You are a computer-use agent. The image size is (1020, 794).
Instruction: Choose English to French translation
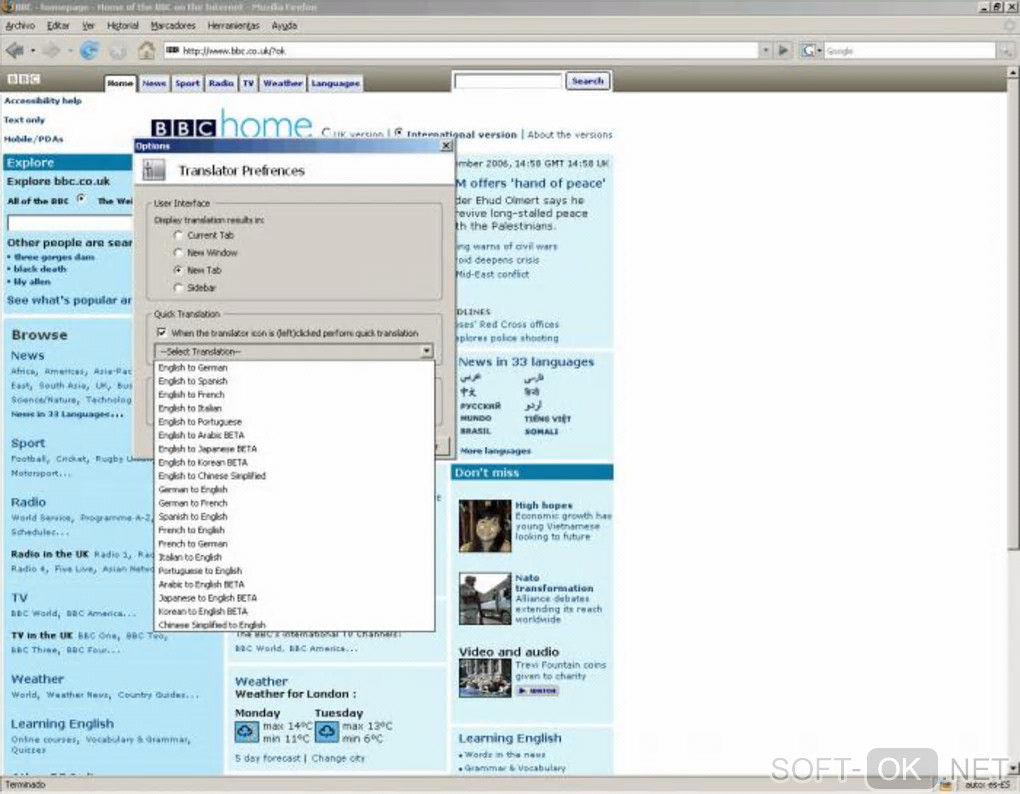[295, 395]
